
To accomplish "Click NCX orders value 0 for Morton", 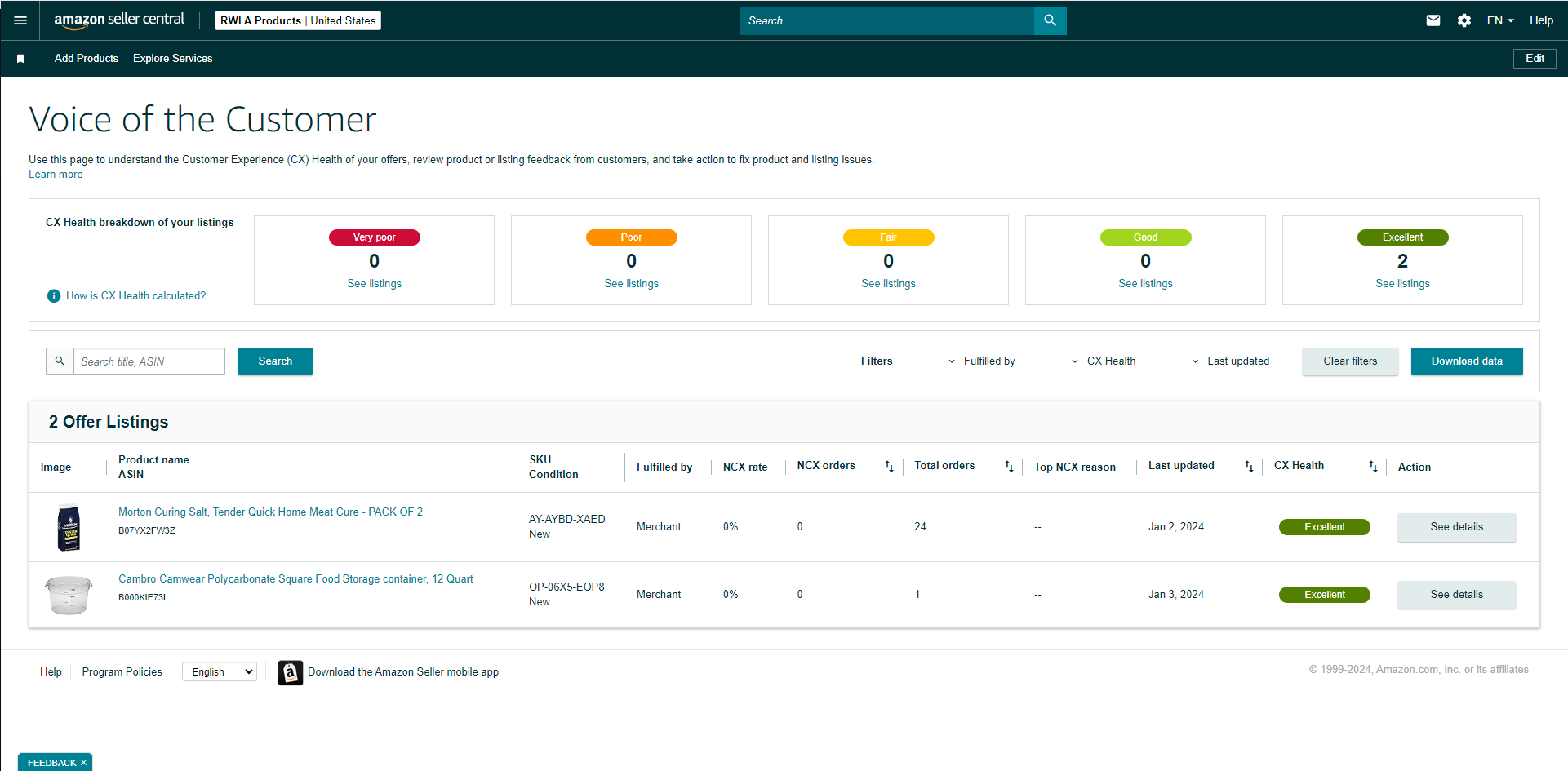I will (800, 527).
